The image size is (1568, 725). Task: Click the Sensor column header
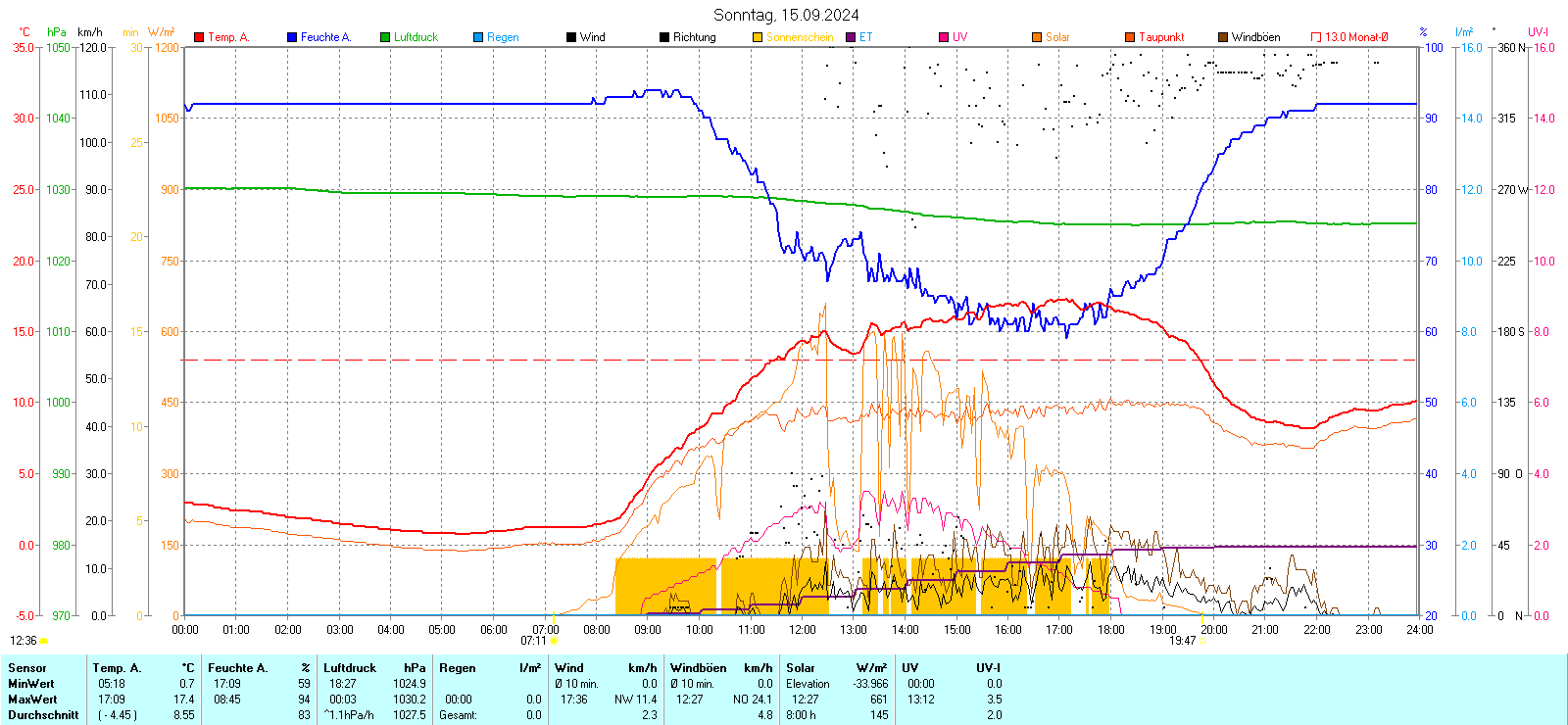click(27, 668)
